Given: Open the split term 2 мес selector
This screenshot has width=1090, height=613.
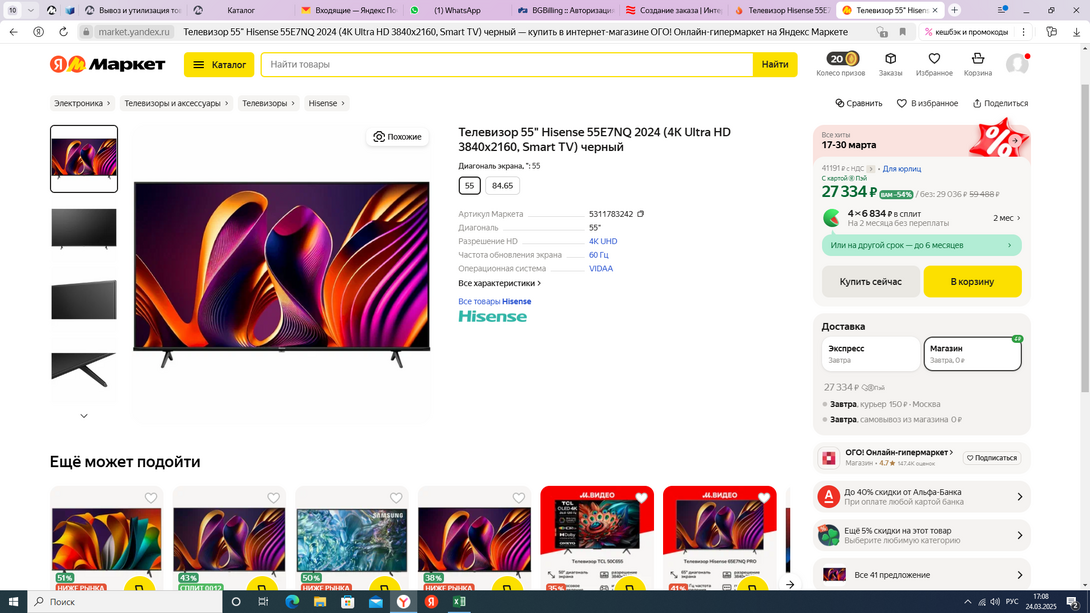Looking at the screenshot, I should (1007, 218).
